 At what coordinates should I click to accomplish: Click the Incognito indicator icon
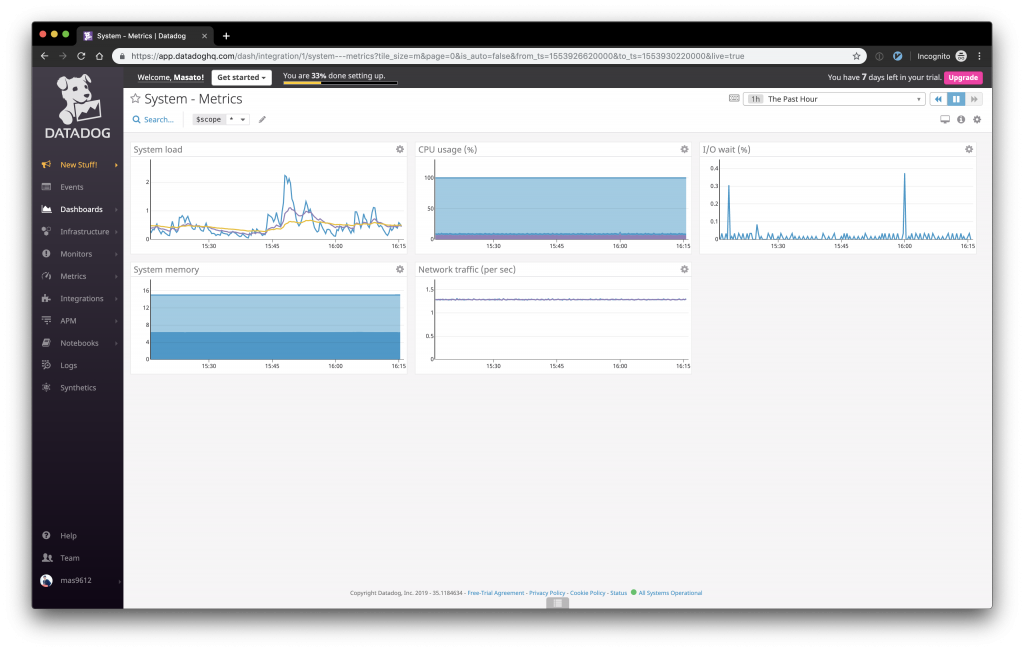pyautogui.click(x=961, y=56)
